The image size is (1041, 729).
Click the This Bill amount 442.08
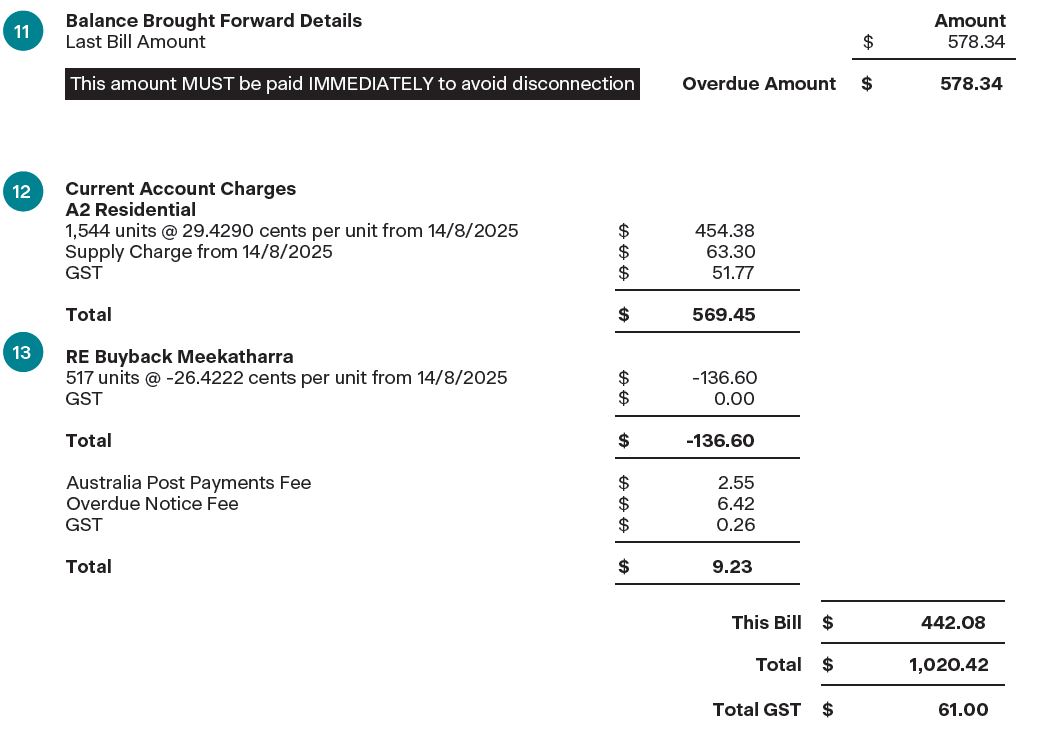tap(952, 623)
